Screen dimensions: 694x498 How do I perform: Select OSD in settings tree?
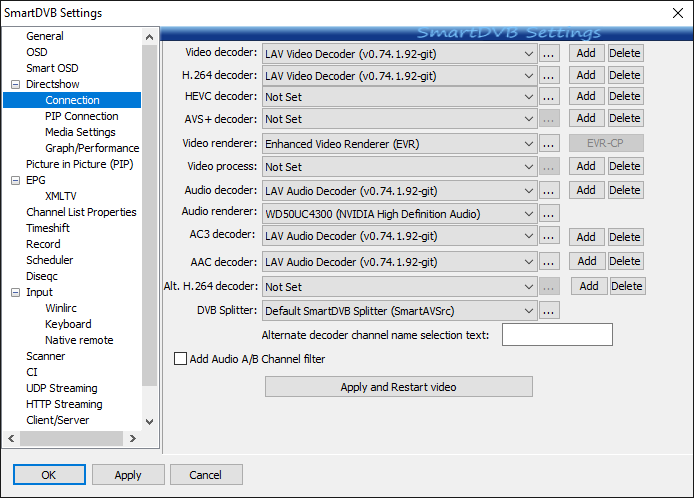(x=37, y=52)
